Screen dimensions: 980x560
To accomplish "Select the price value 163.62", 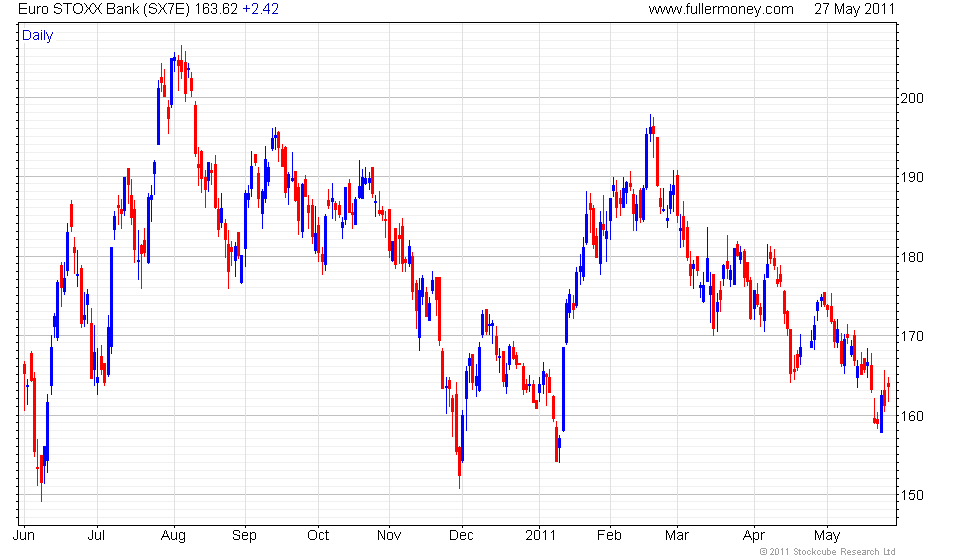I will (216, 9).
